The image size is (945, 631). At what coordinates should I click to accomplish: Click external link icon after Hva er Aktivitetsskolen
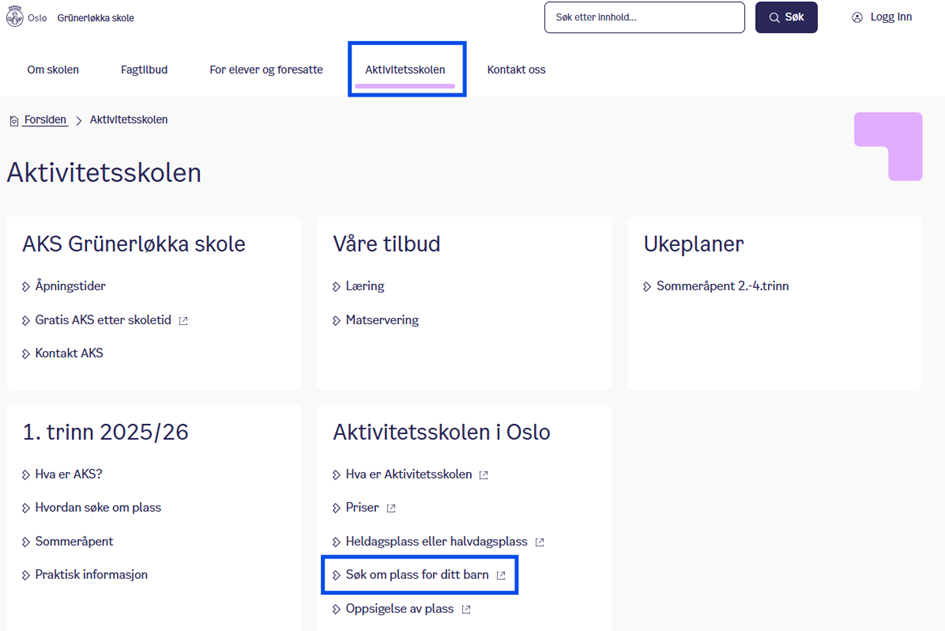(484, 475)
